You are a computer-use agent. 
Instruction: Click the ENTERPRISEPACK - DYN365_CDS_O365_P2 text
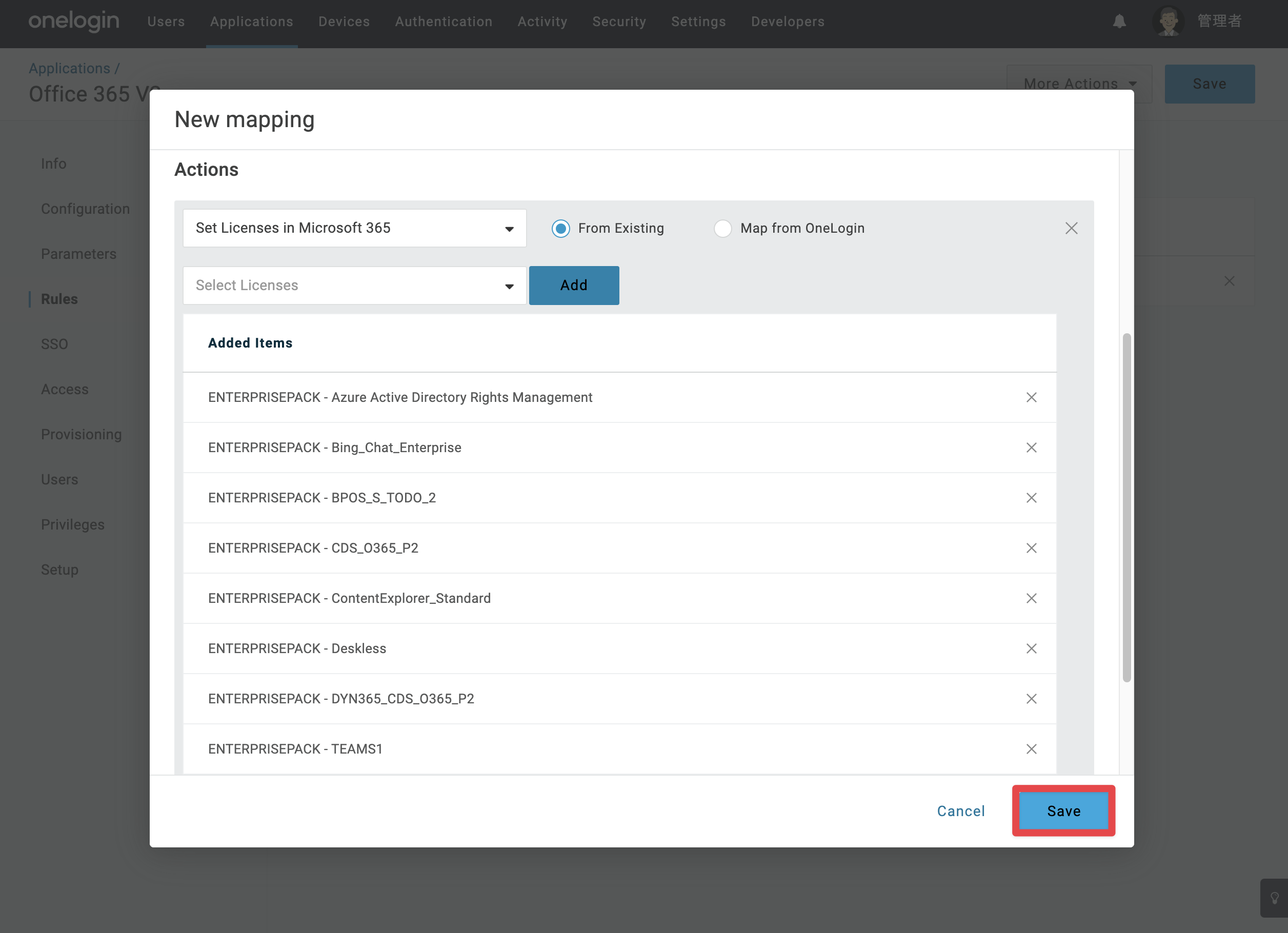click(x=341, y=699)
